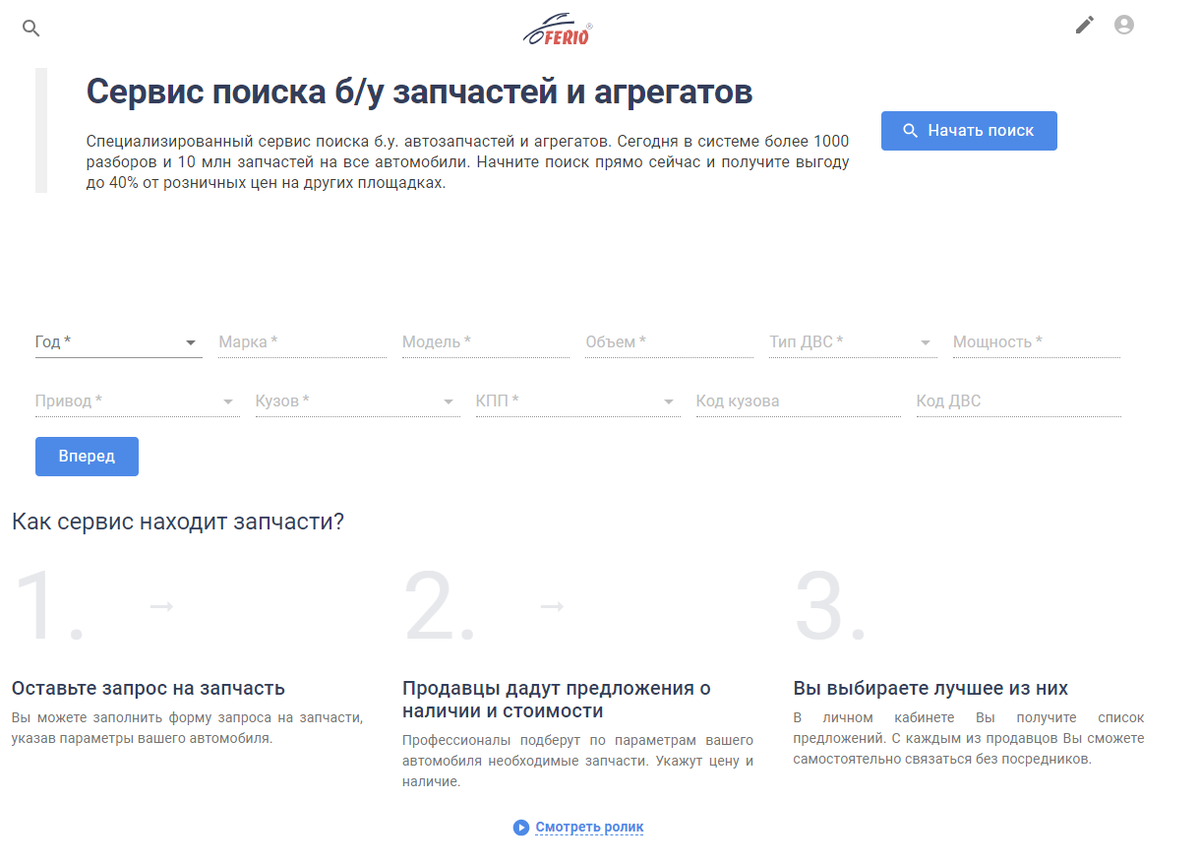Select the Модель text field
The image size is (1200, 862).
click(x=483, y=342)
